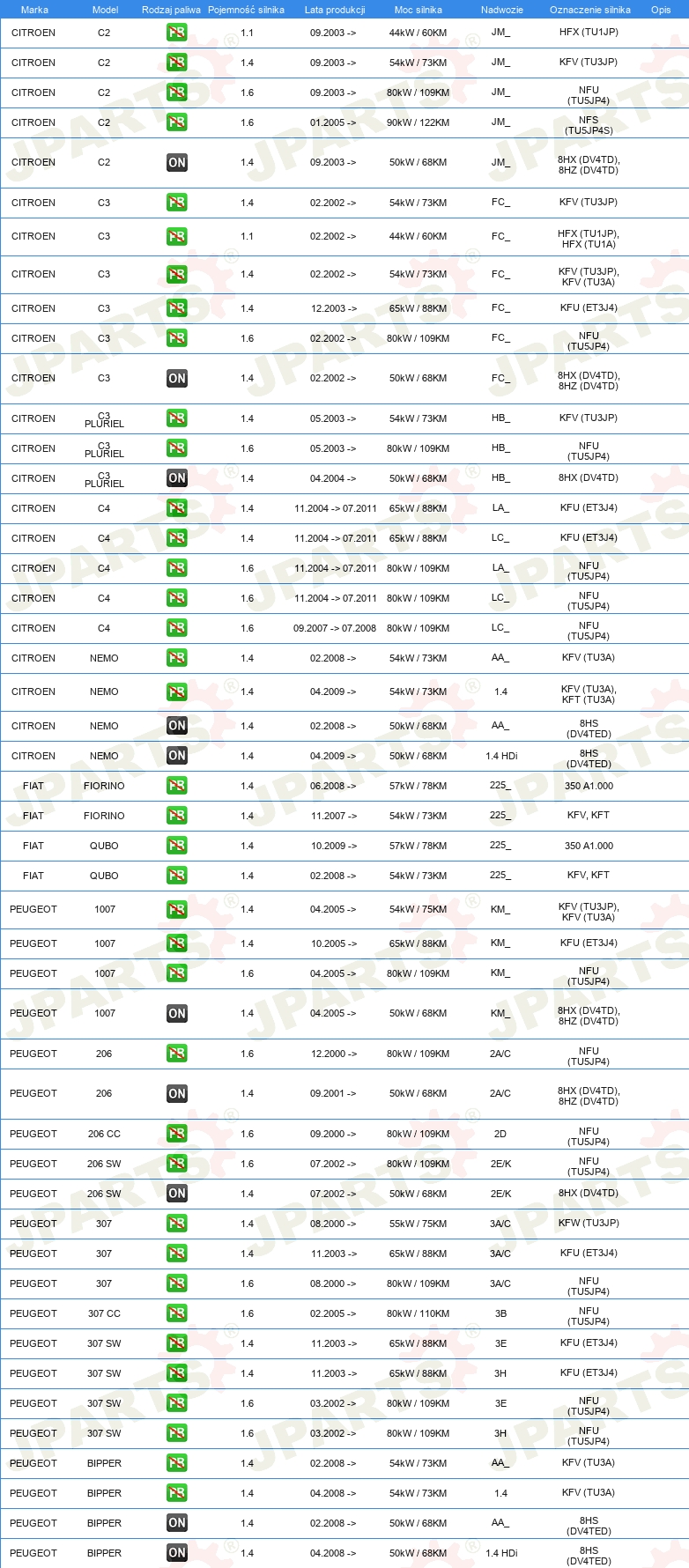
Task: Click PB icon in C4 09.2007 -> 07.2008 row
Action: tap(177, 628)
